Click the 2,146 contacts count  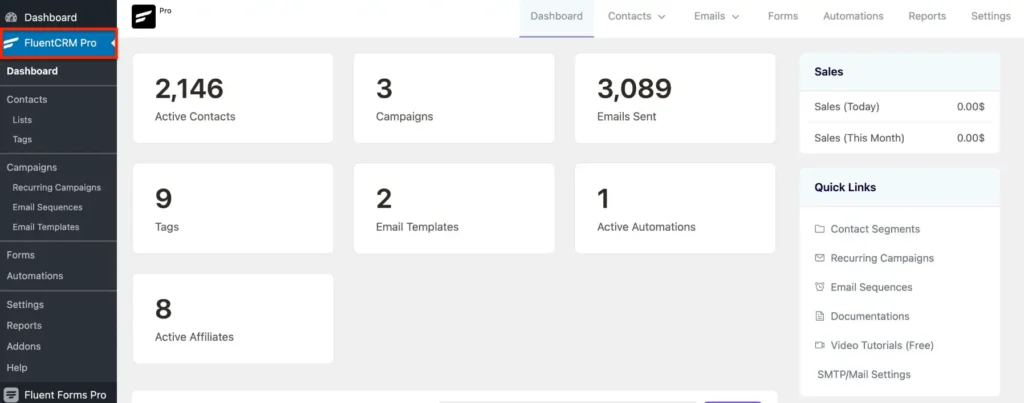click(x=189, y=89)
